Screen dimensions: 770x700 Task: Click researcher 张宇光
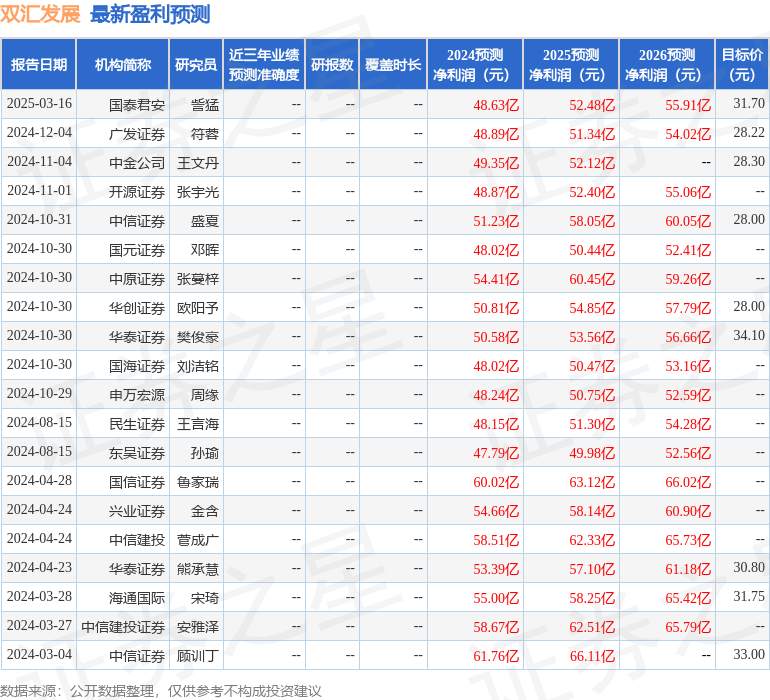coord(198,192)
